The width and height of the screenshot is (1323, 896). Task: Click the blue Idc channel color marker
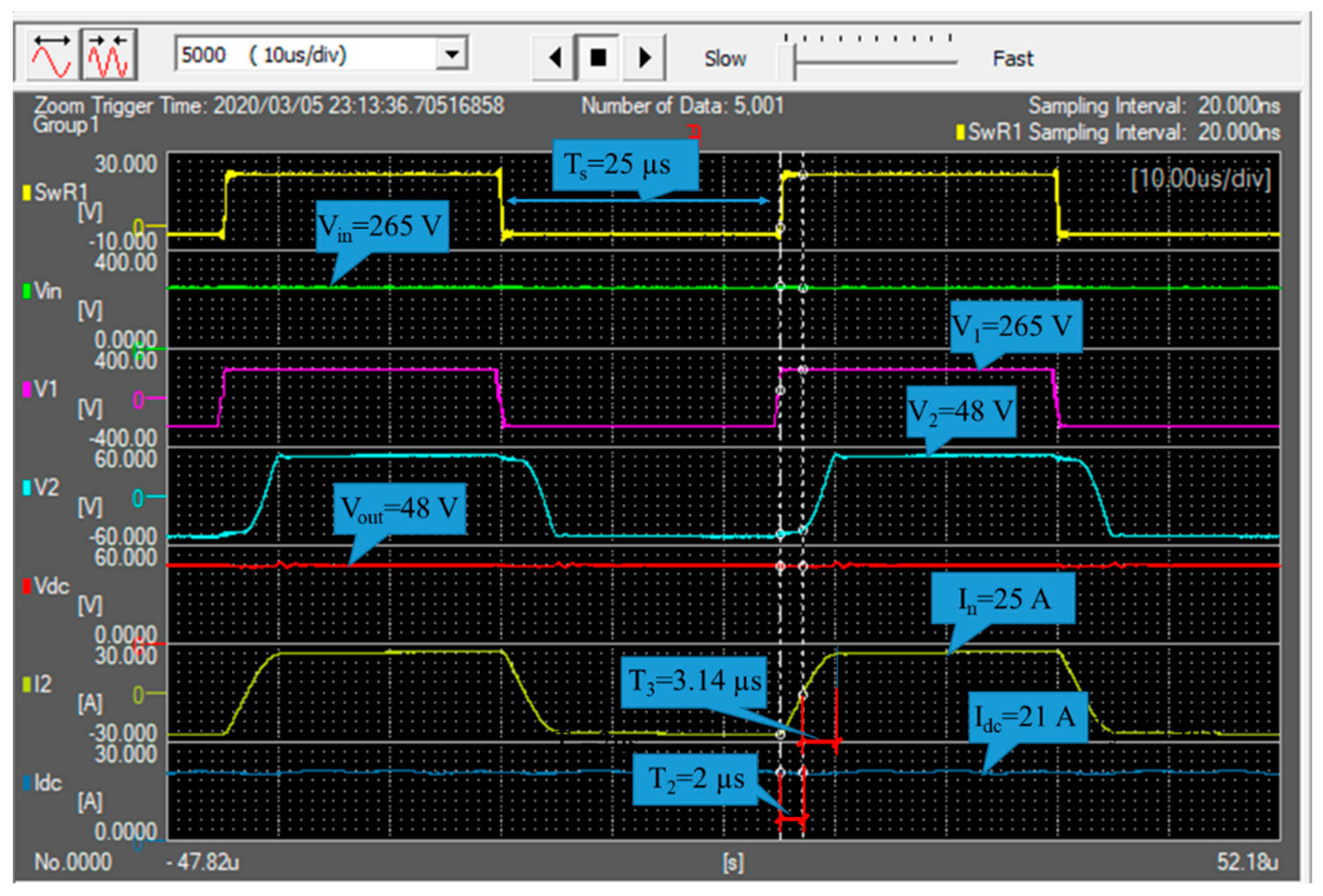coord(26,783)
